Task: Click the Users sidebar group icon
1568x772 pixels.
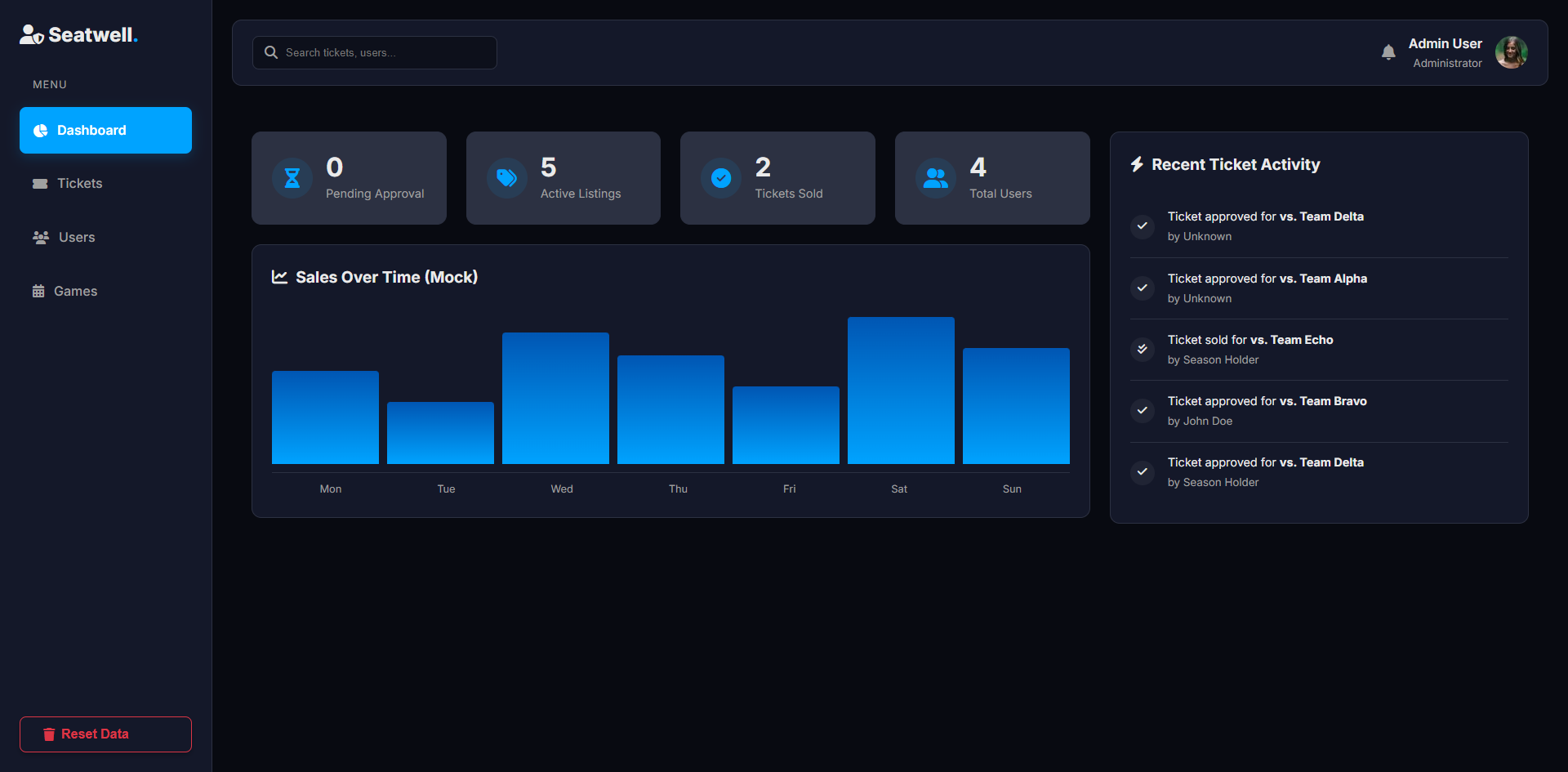Action: click(x=41, y=238)
